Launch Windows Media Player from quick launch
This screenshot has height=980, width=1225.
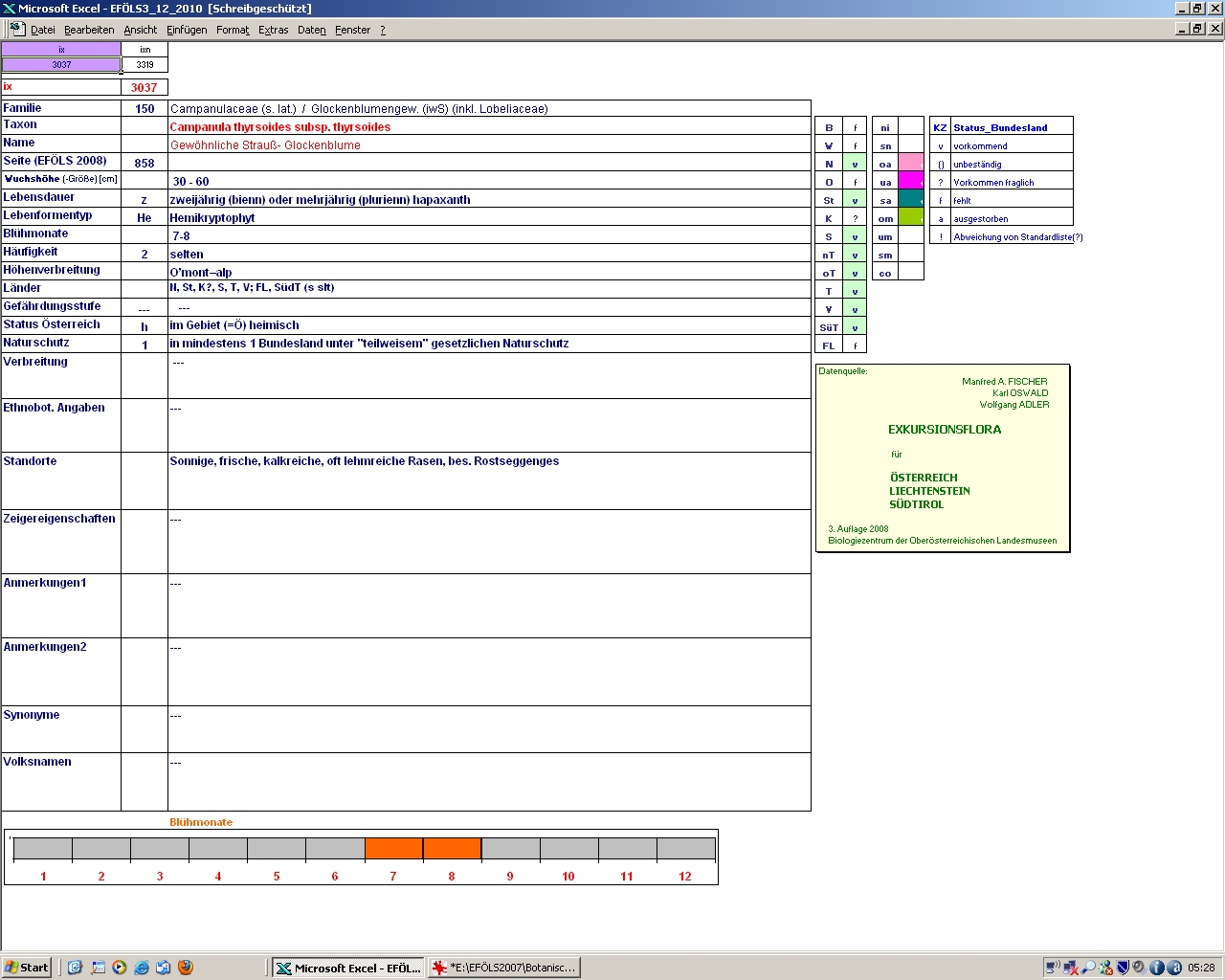[x=120, y=968]
